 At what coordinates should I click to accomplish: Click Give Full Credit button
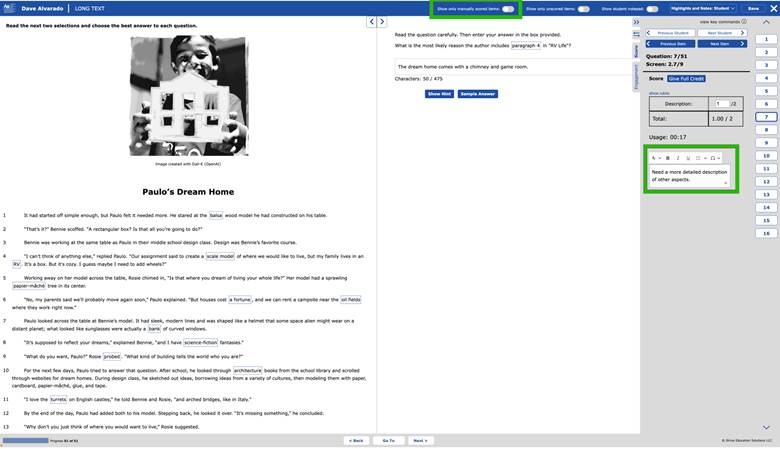pos(686,78)
